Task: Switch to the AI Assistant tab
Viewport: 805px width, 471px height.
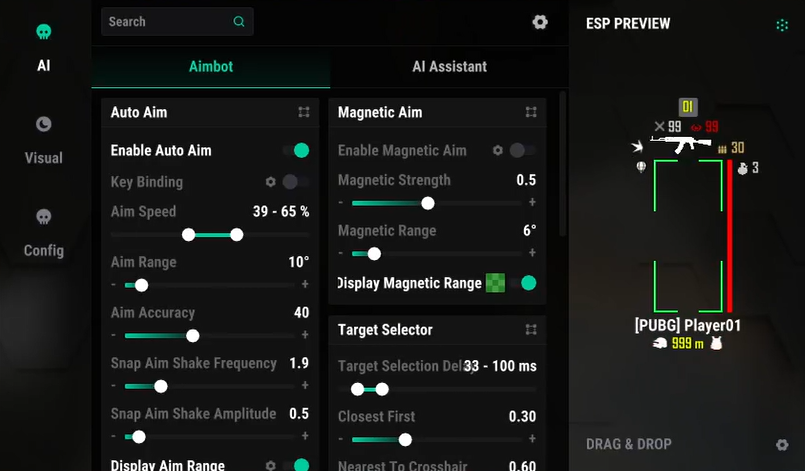Action: [x=449, y=67]
